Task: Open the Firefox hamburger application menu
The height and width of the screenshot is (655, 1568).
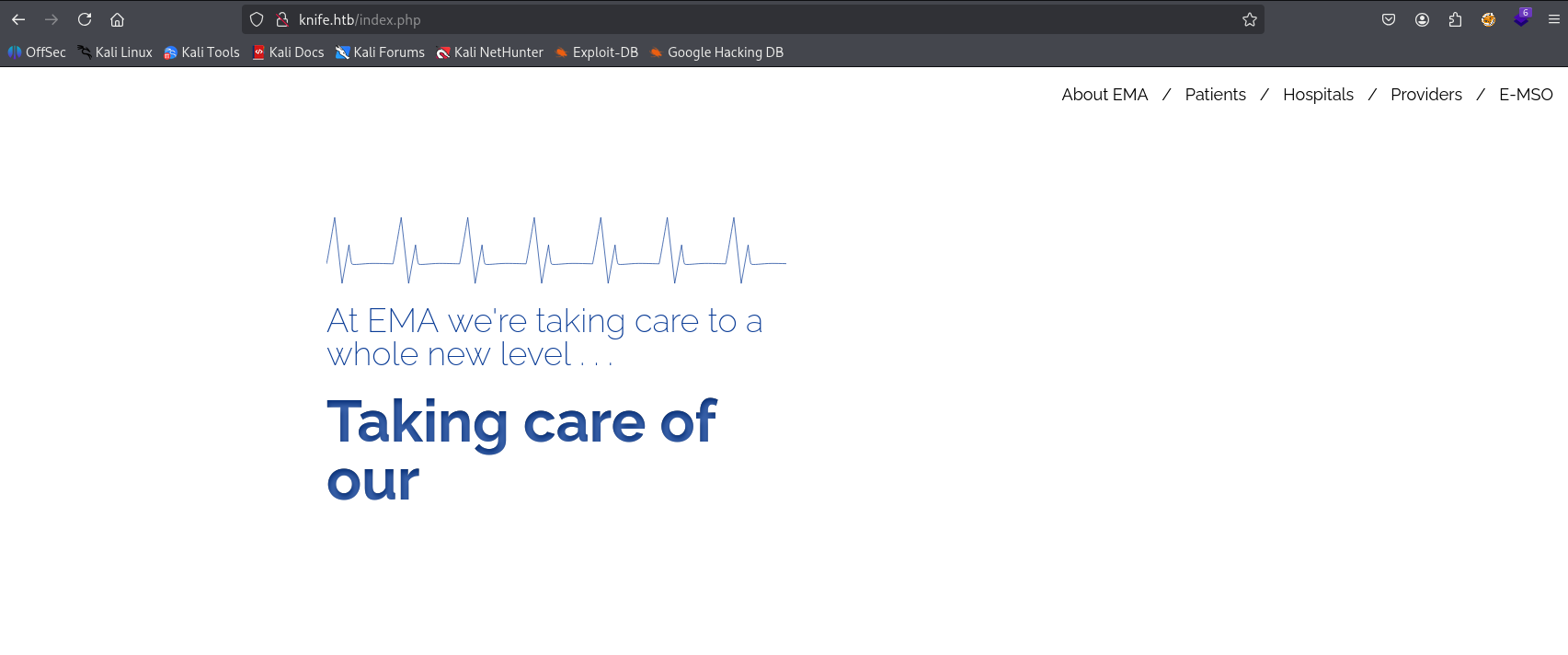Action: (x=1553, y=19)
